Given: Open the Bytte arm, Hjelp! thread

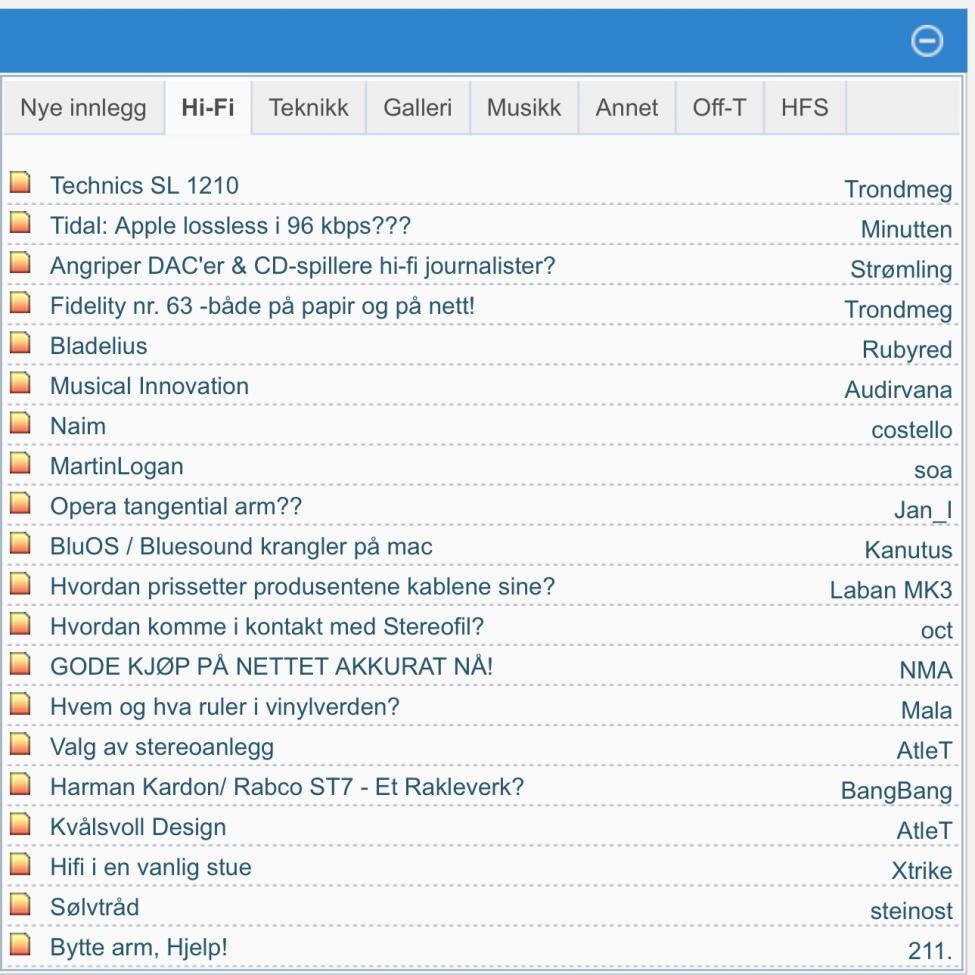Looking at the screenshot, I should (139, 948).
